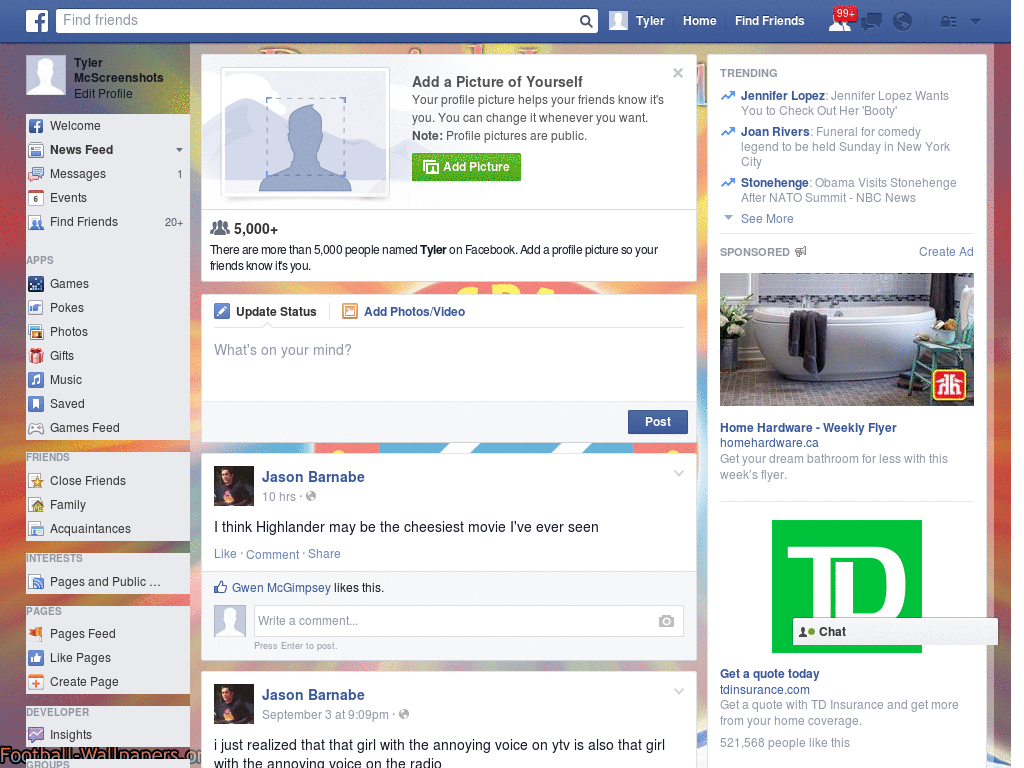
Task: Open Jason Barnabe's name on Highlander post
Action: coord(313,477)
